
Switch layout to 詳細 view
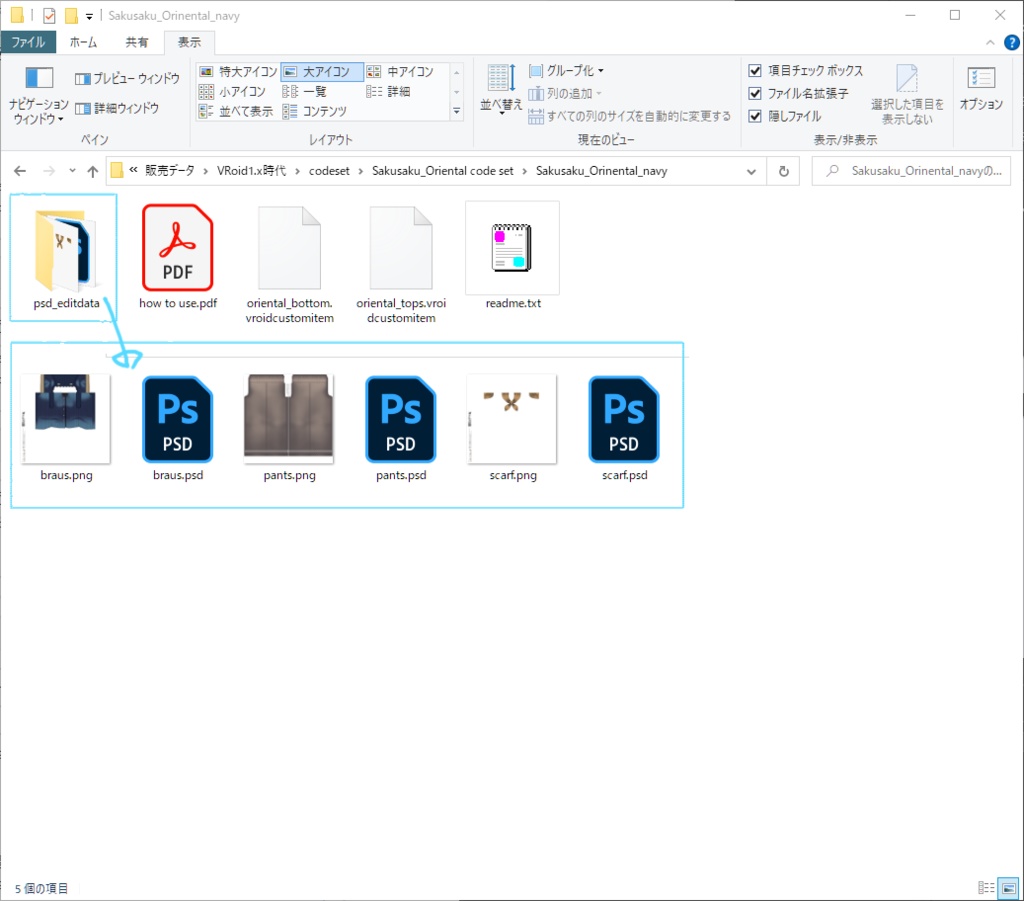click(389, 91)
